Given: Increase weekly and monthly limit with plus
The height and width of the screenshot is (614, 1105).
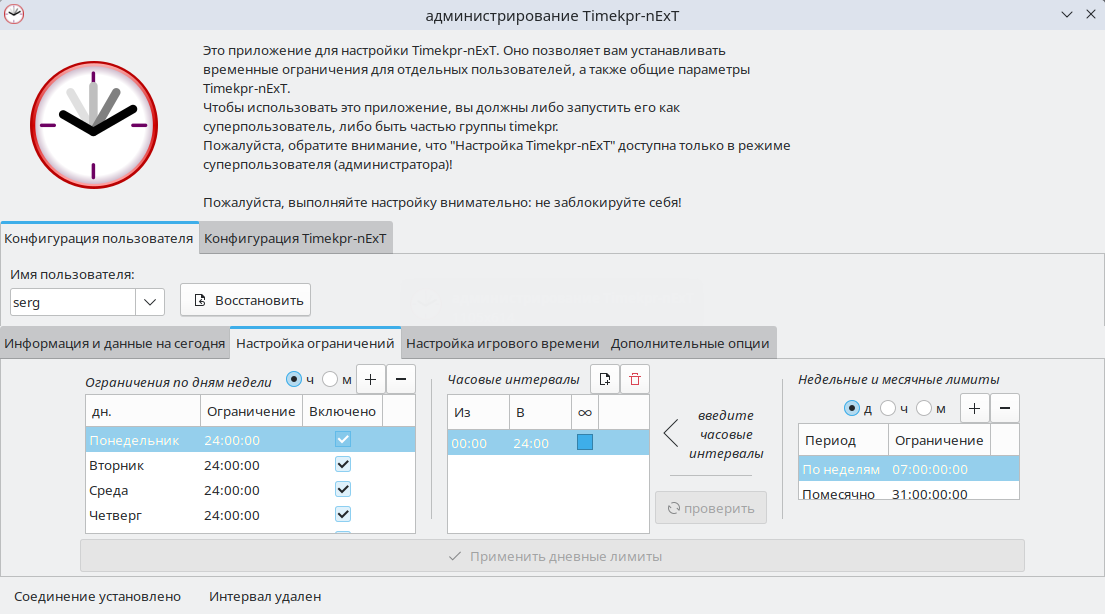Looking at the screenshot, I should pyautogui.click(x=975, y=408).
